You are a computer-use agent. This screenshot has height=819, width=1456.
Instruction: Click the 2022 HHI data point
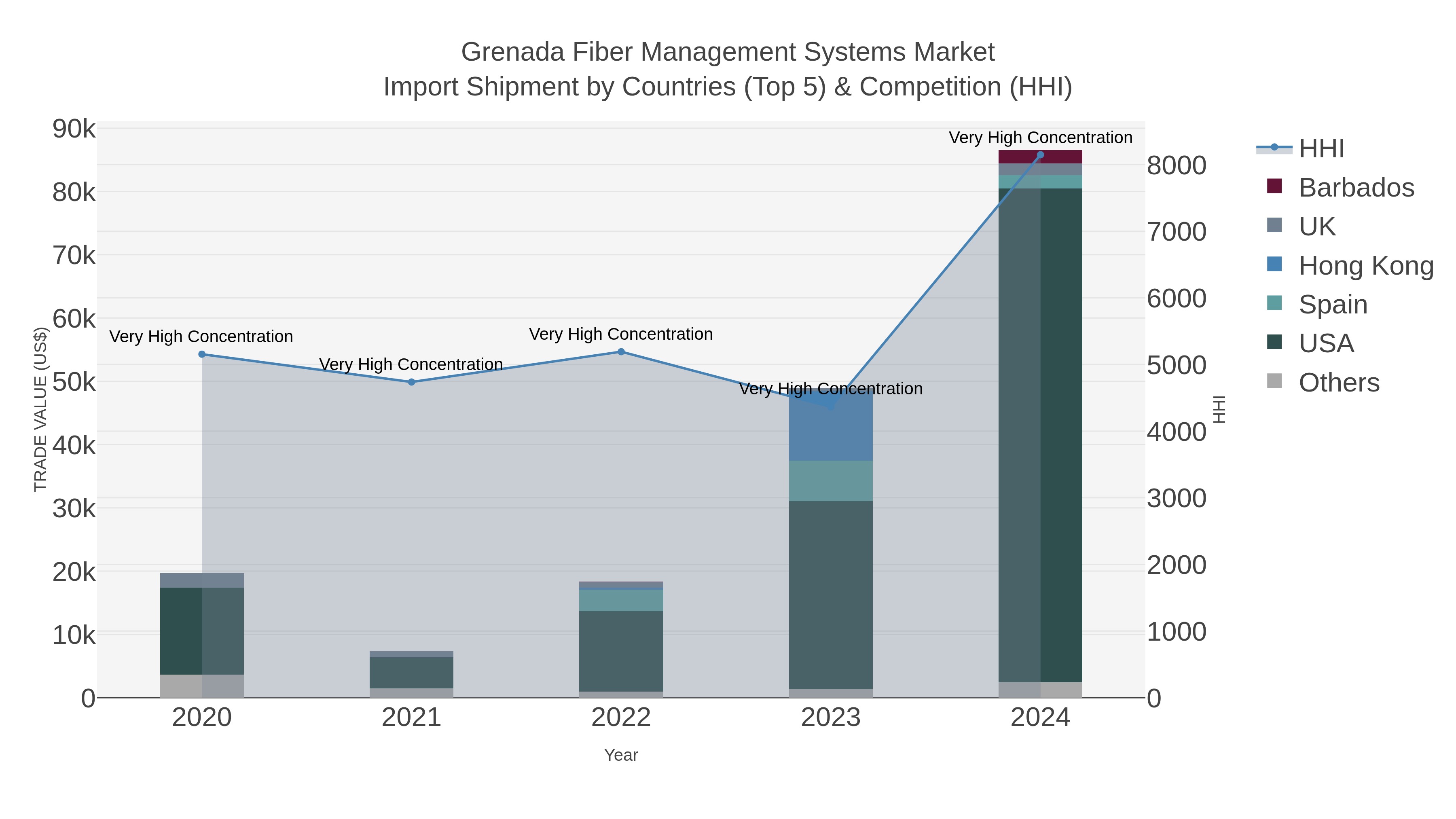(x=621, y=351)
